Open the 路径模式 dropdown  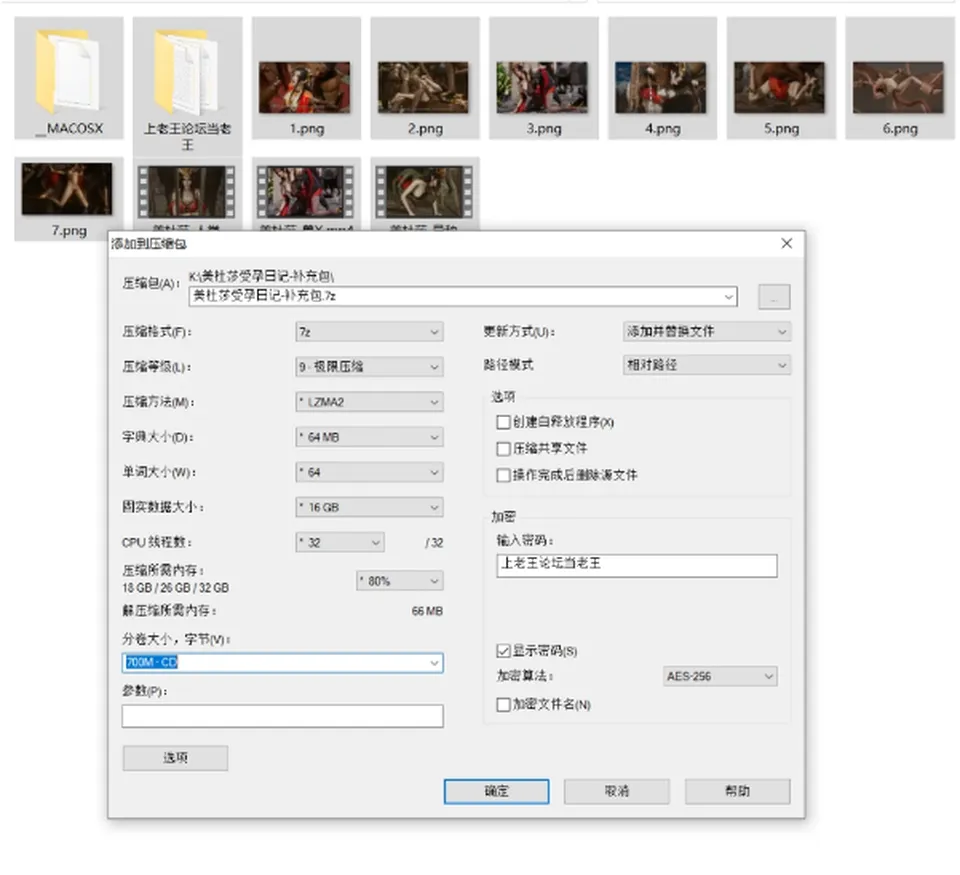pos(707,365)
